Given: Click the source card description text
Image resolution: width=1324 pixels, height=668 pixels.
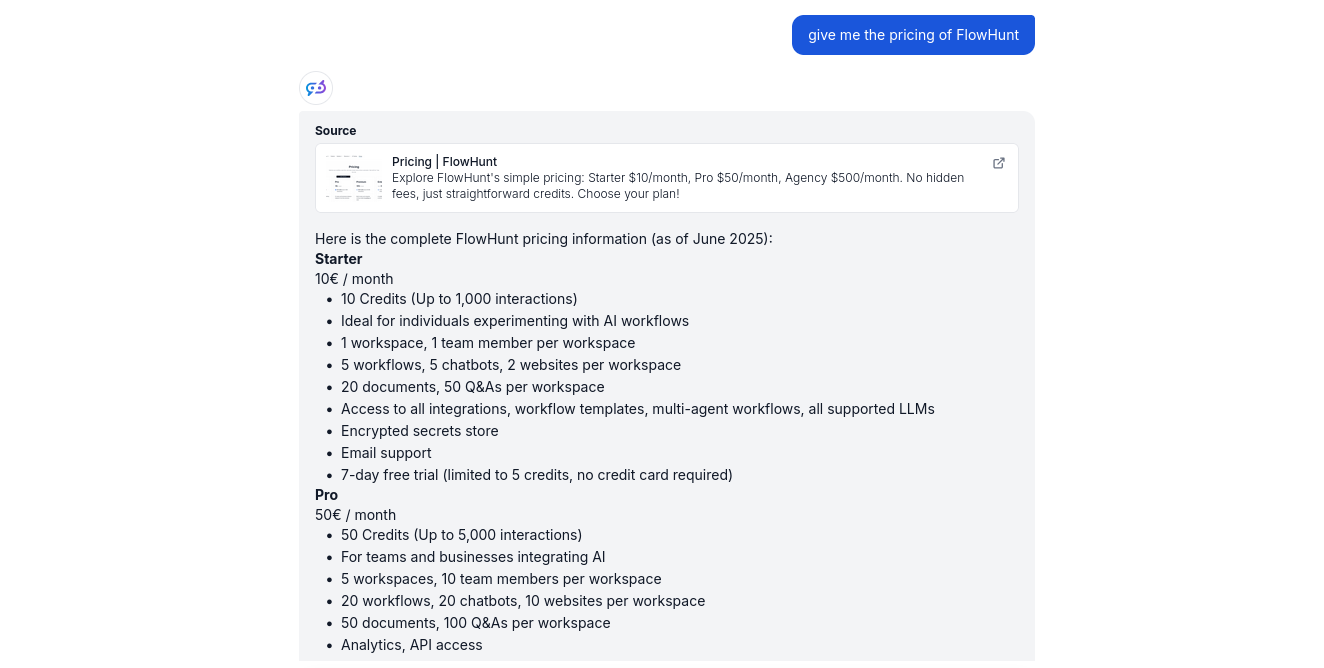Looking at the screenshot, I should pyautogui.click(x=678, y=186).
